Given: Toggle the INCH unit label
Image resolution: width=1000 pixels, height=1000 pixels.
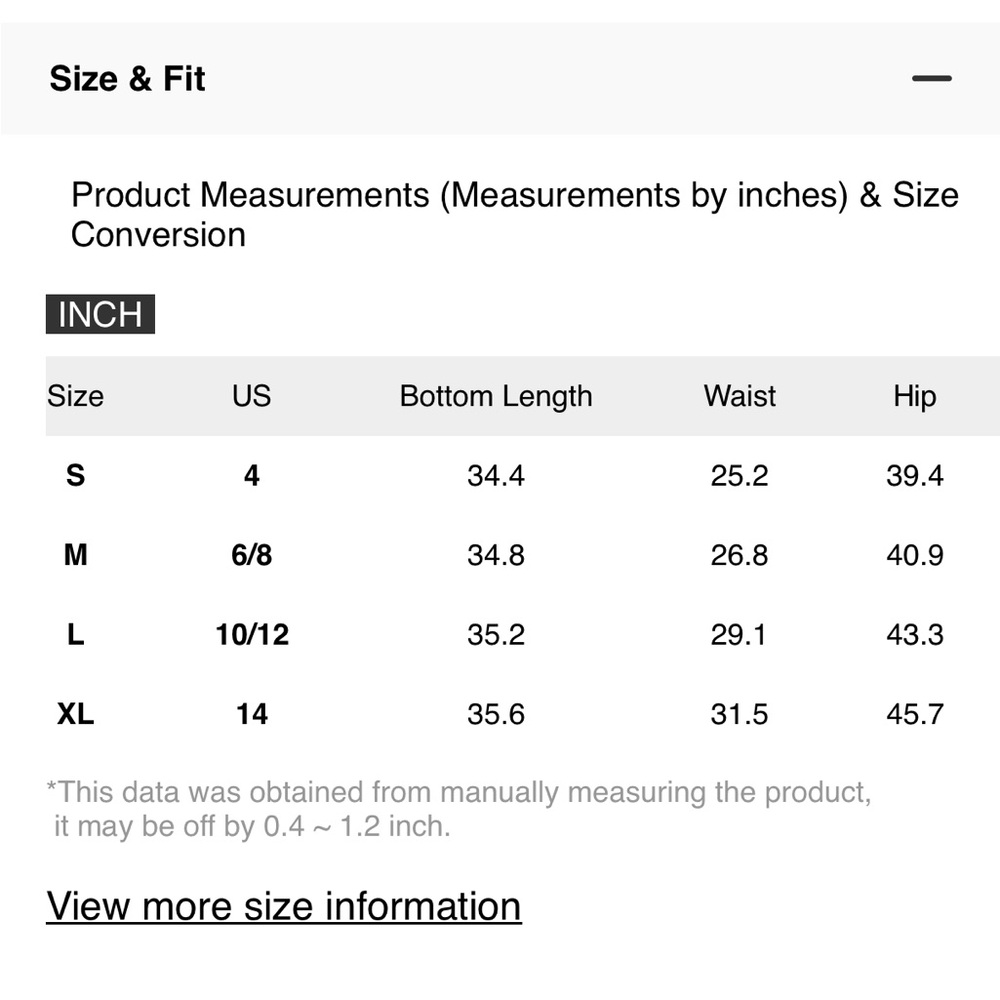Looking at the screenshot, I should click(x=100, y=314).
